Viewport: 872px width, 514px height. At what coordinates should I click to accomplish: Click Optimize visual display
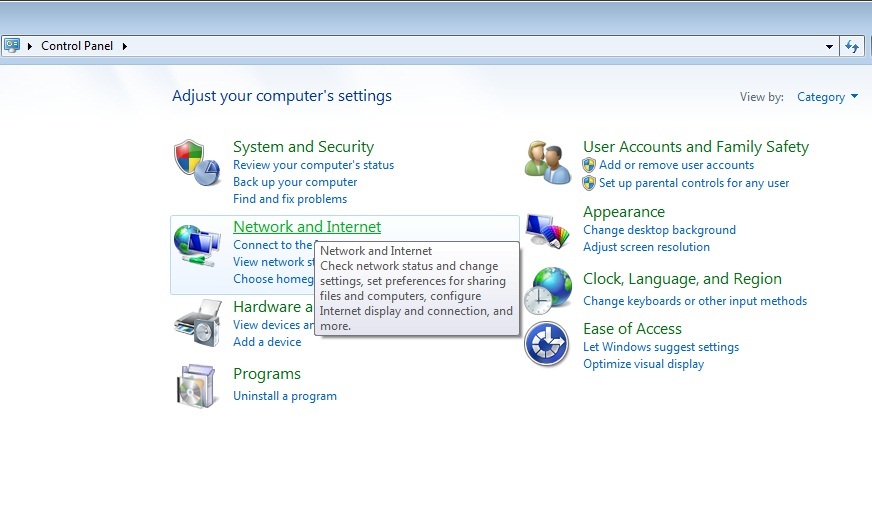(x=643, y=364)
